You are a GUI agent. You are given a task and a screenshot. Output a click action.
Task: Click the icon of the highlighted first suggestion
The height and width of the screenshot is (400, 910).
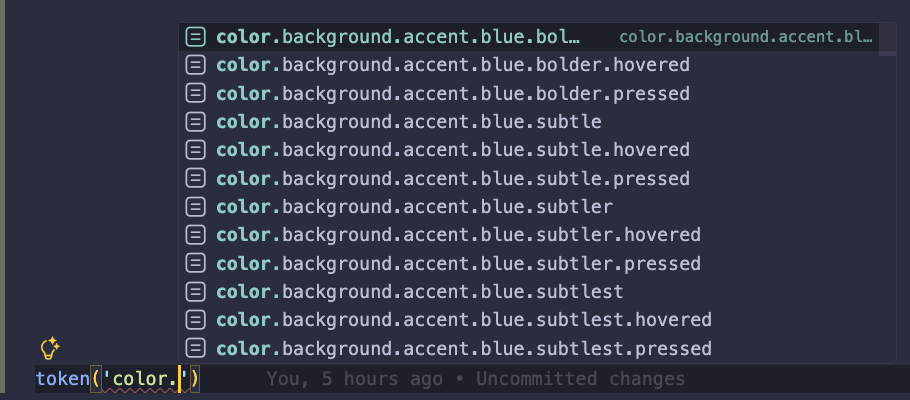coord(197,37)
